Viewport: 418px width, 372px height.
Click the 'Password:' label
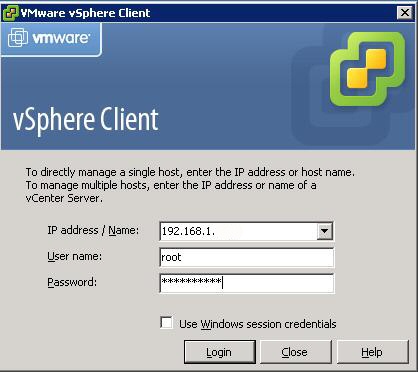pyautogui.click(x=72, y=282)
